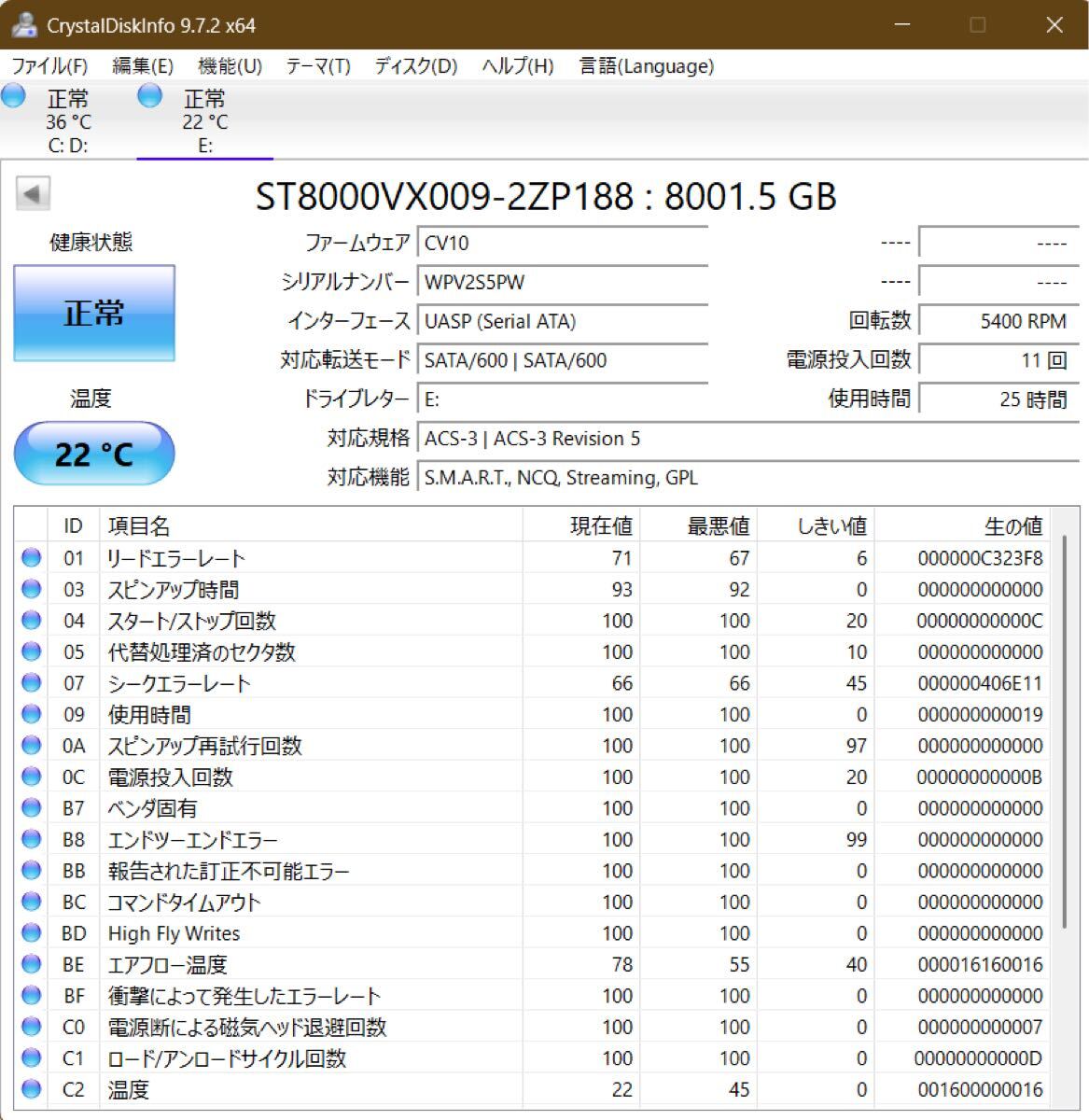Open the ディスク(D) menu
1089x1120 pixels.
coord(415,66)
